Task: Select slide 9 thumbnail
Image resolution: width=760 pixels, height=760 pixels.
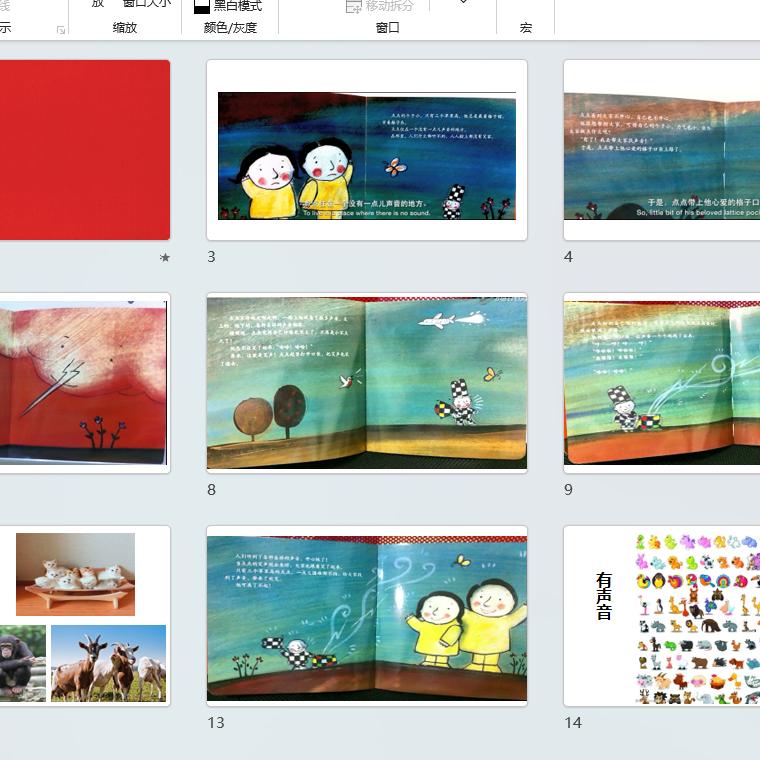Action: tap(662, 383)
